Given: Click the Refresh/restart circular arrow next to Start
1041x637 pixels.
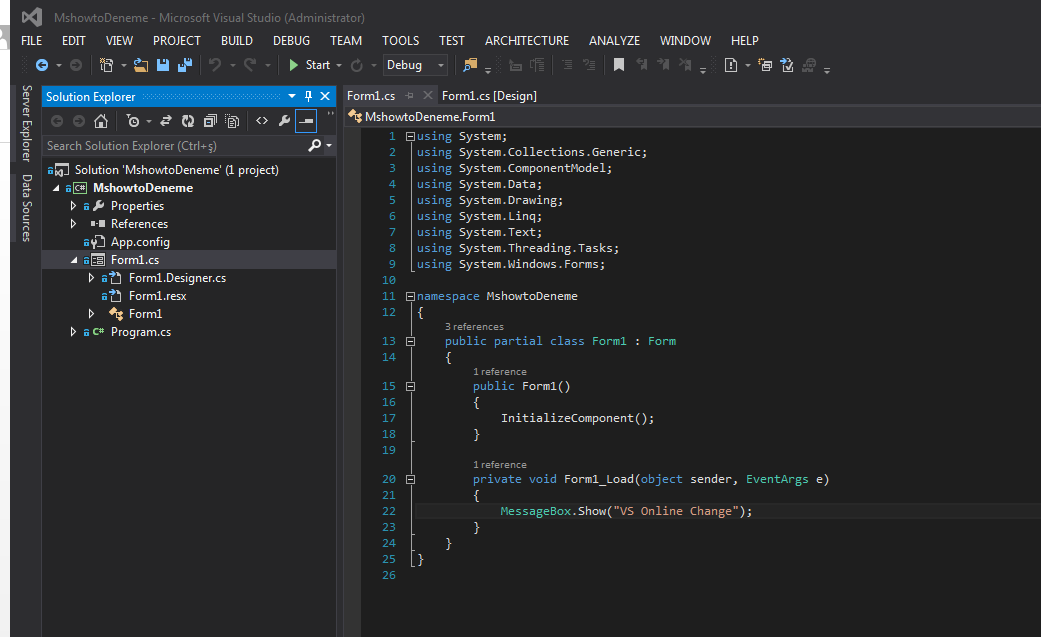Looking at the screenshot, I should [357, 65].
